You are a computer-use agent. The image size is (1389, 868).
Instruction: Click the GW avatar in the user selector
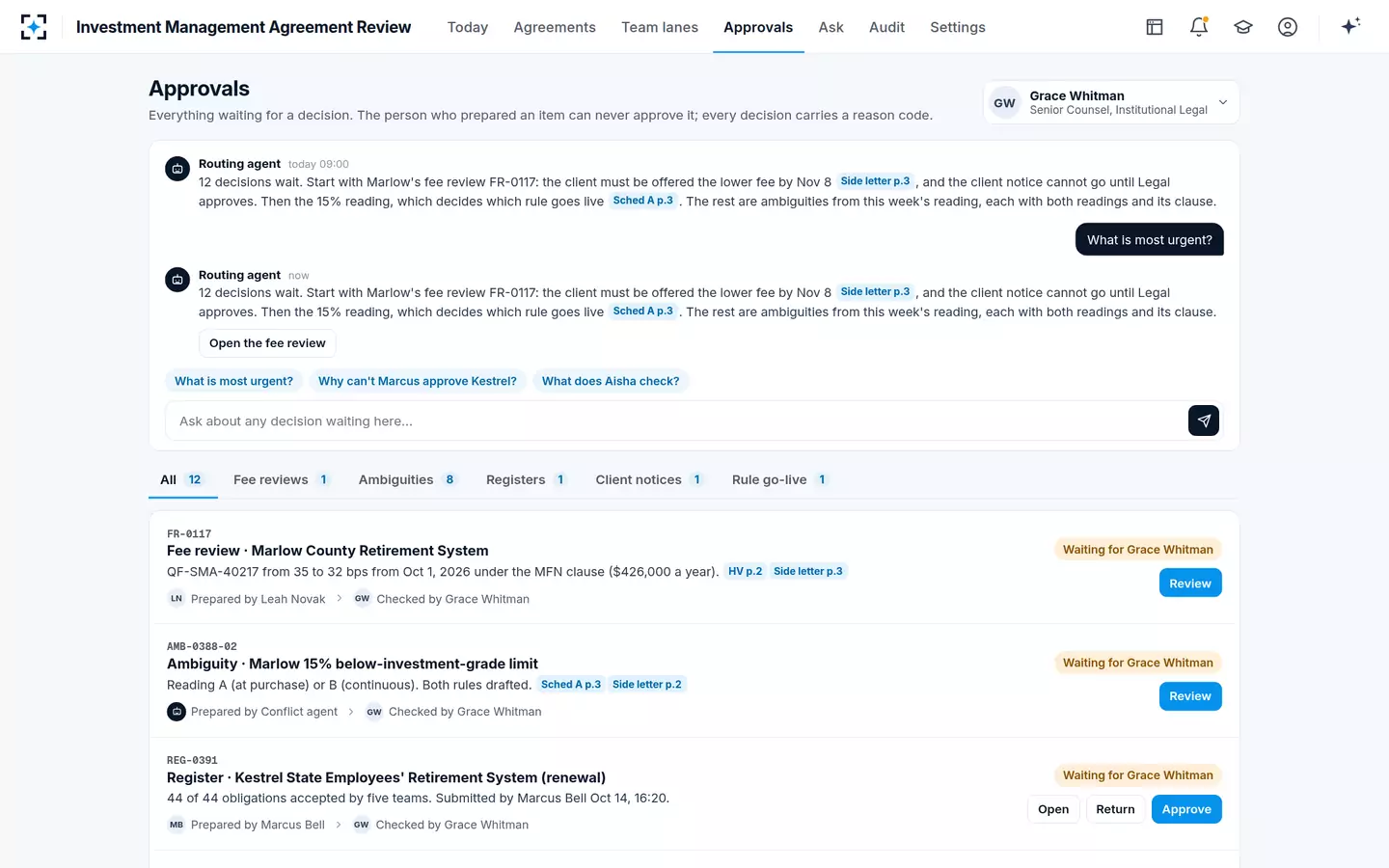click(1005, 103)
